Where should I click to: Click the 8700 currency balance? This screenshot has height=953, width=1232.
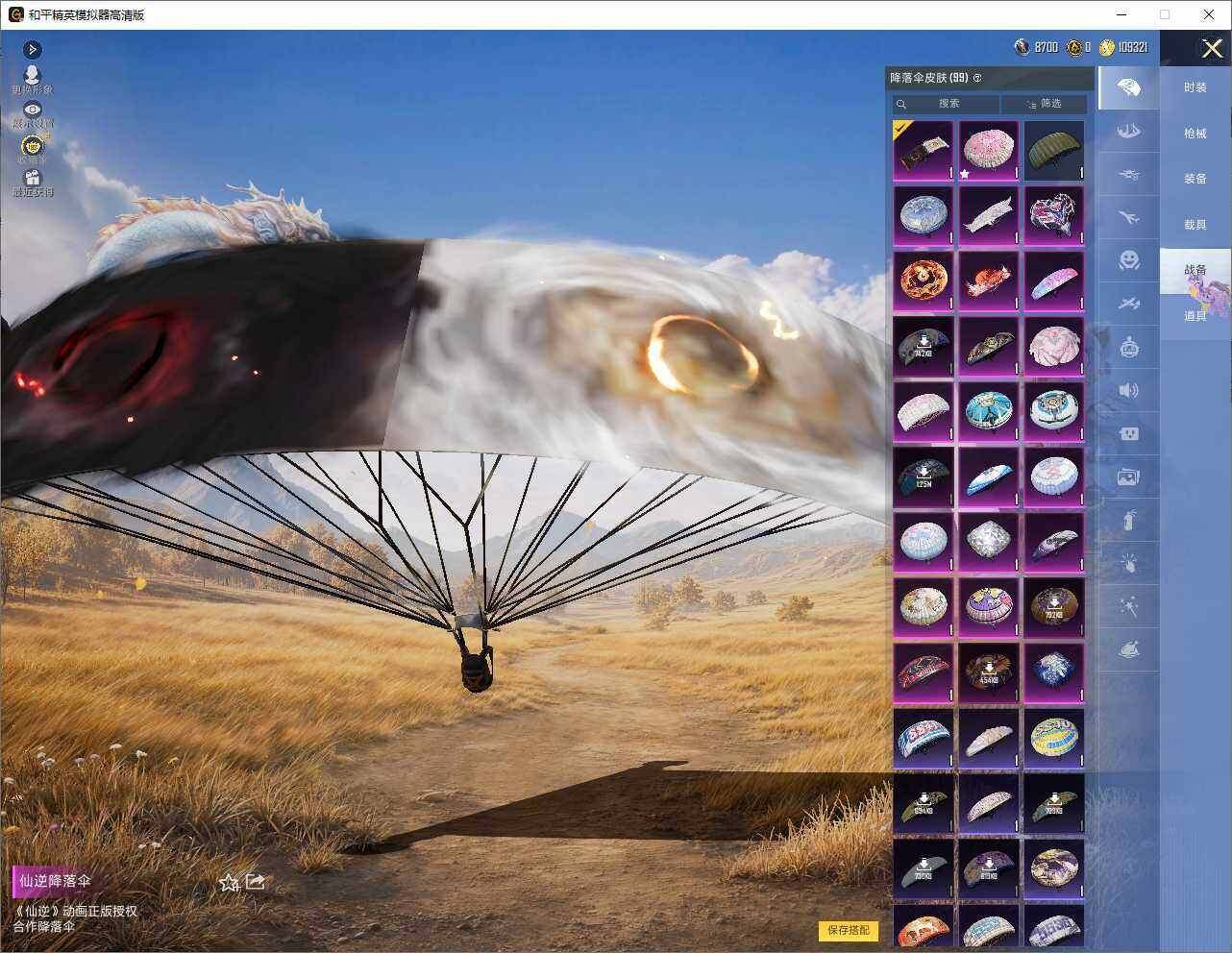1046,47
